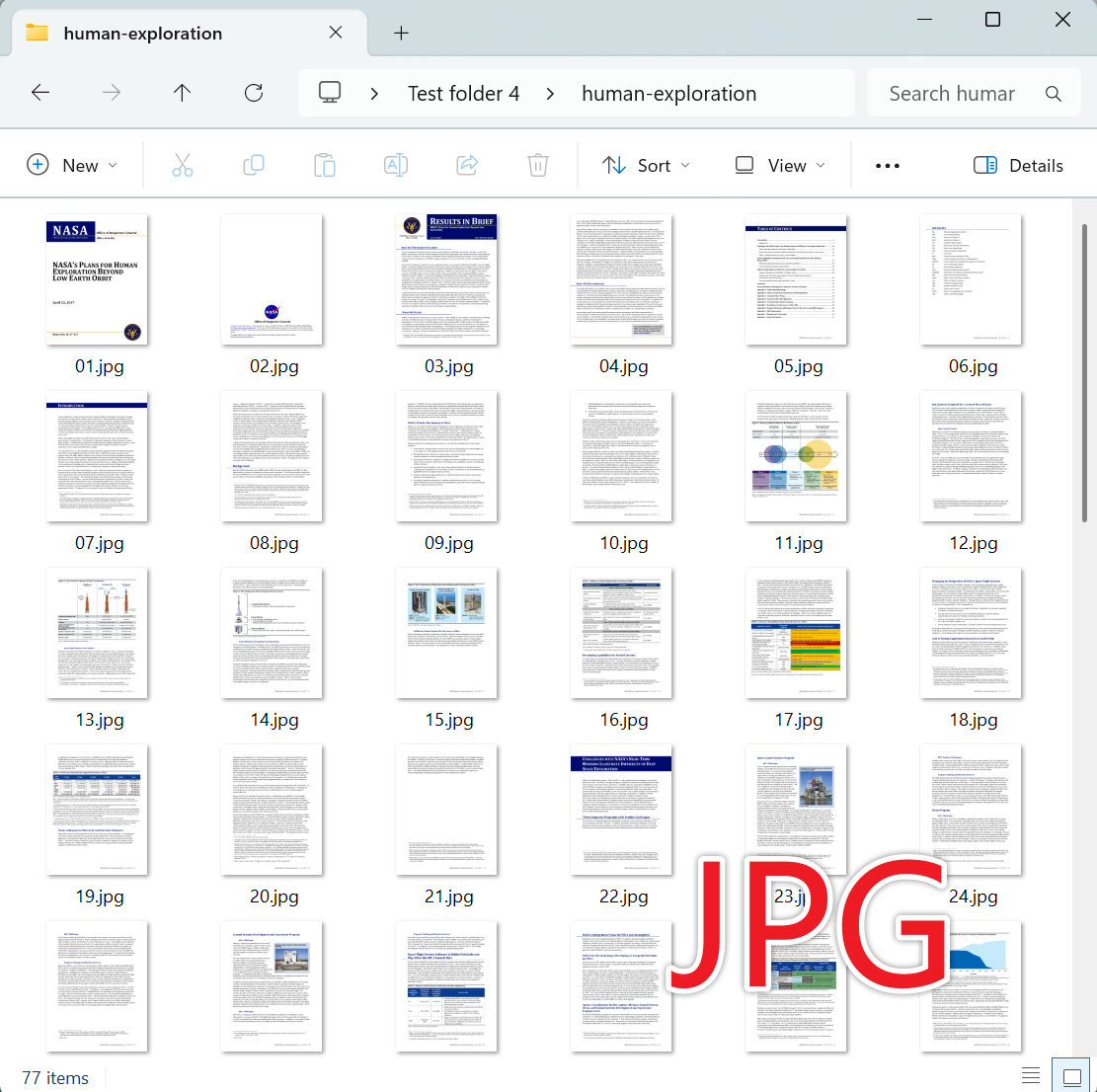Viewport: 1097px width, 1092px height.
Task: Click the Share icon in toolbar
Action: 467,165
